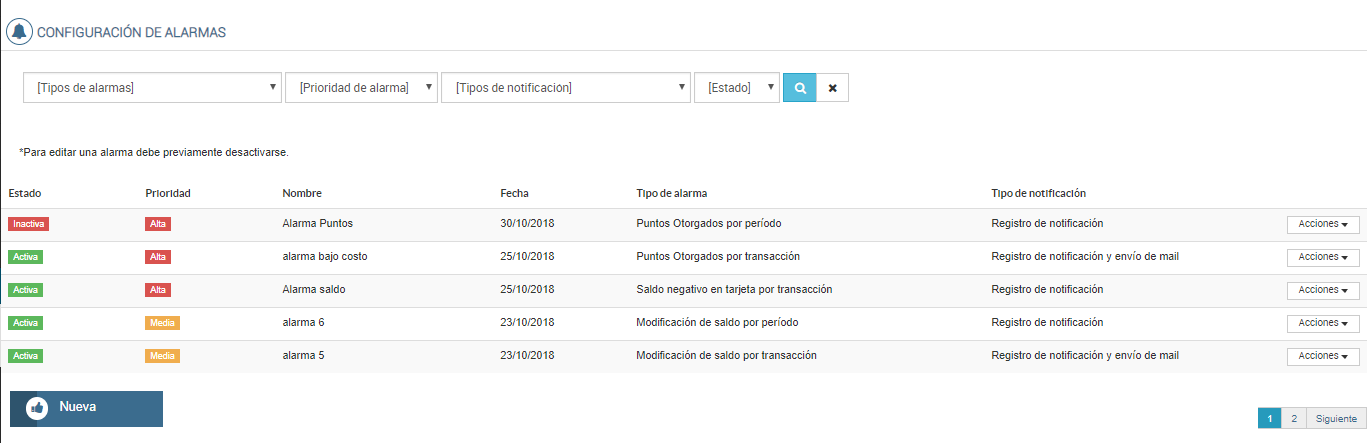1367x443 pixels.
Task: Click the alarm bell icon in header
Action: [x=19, y=32]
